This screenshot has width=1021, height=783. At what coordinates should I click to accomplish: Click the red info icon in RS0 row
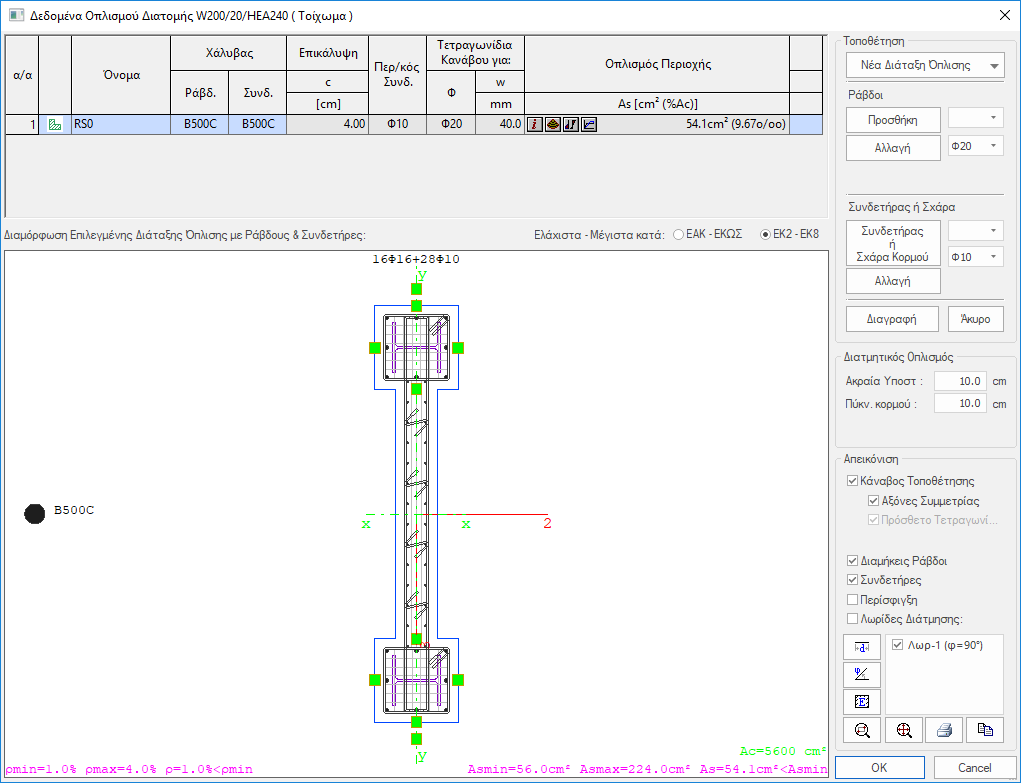(534, 125)
